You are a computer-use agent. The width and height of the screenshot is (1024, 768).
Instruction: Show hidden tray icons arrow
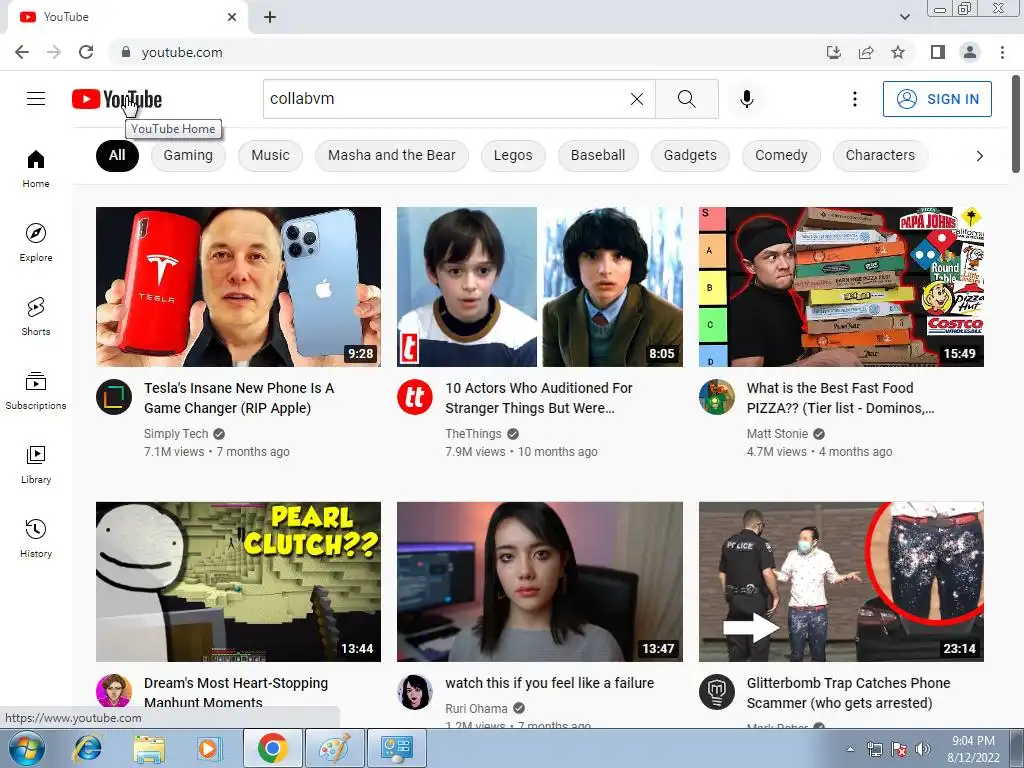click(850, 749)
